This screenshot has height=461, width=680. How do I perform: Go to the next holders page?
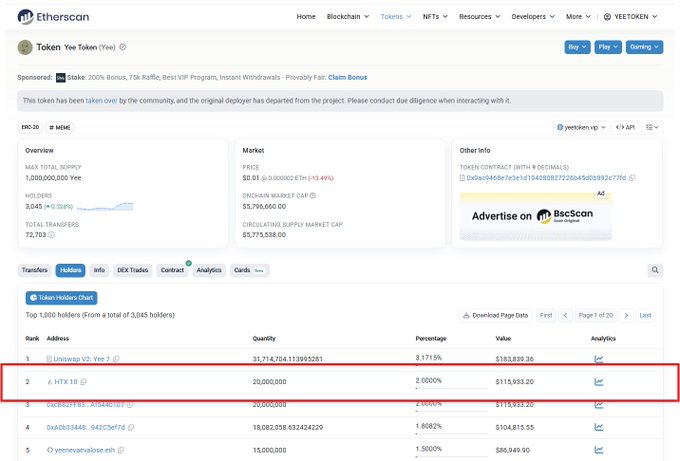[x=626, y=315]
